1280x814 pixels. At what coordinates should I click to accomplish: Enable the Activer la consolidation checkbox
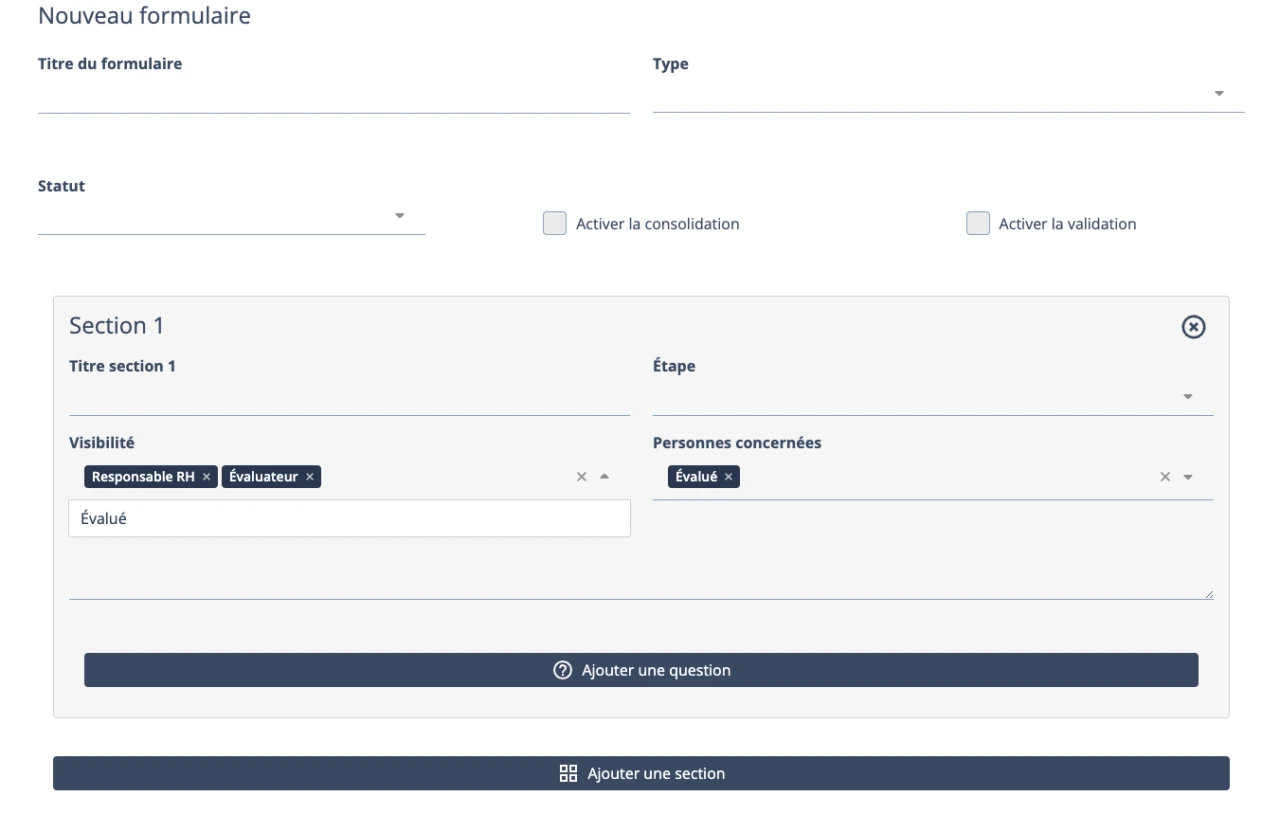[x=554, y=224]
